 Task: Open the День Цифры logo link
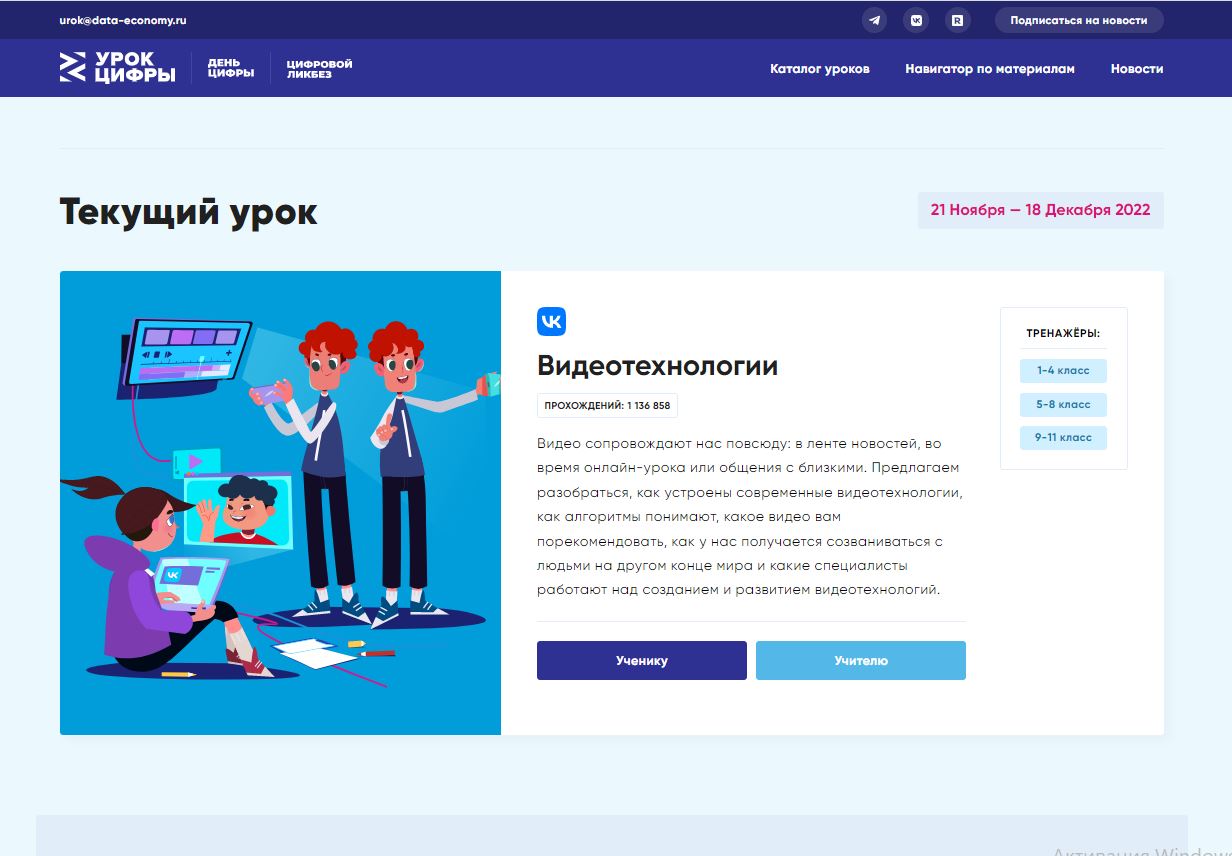click(230, 68)
